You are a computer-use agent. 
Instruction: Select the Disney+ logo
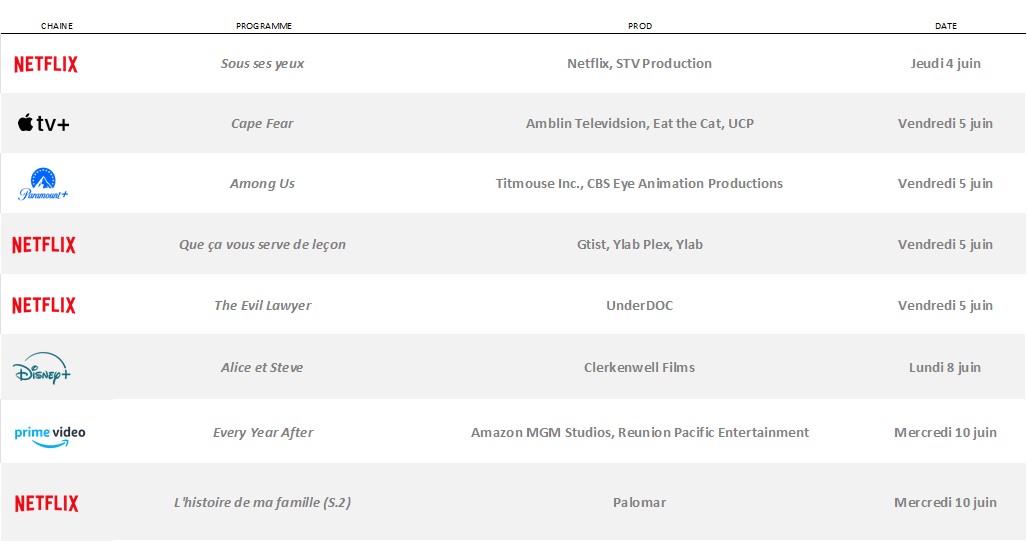(x=41, y=369)
